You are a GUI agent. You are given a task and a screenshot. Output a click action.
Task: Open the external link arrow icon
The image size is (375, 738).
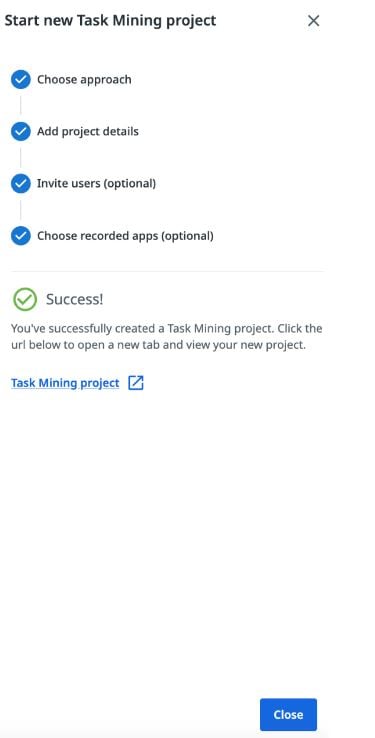click(x=136, y=383)
